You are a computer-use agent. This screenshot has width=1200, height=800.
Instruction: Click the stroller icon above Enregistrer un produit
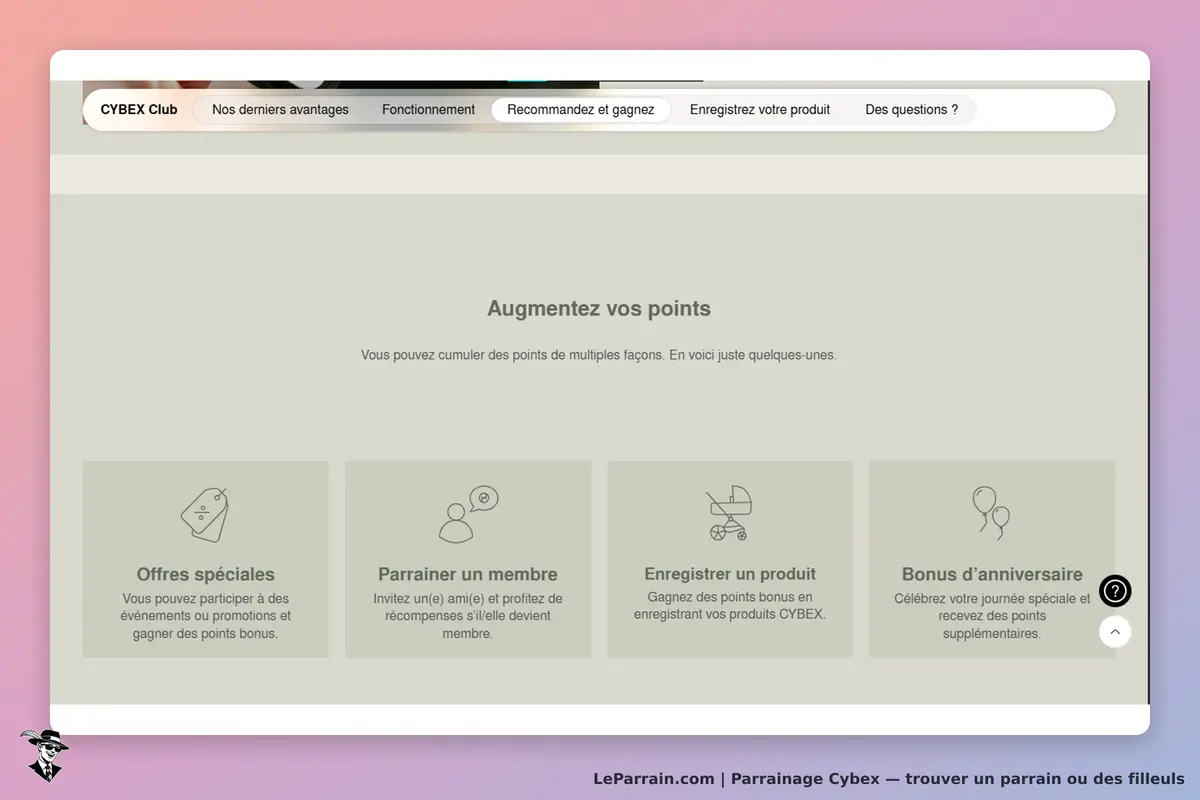click(x=729, y=514)
